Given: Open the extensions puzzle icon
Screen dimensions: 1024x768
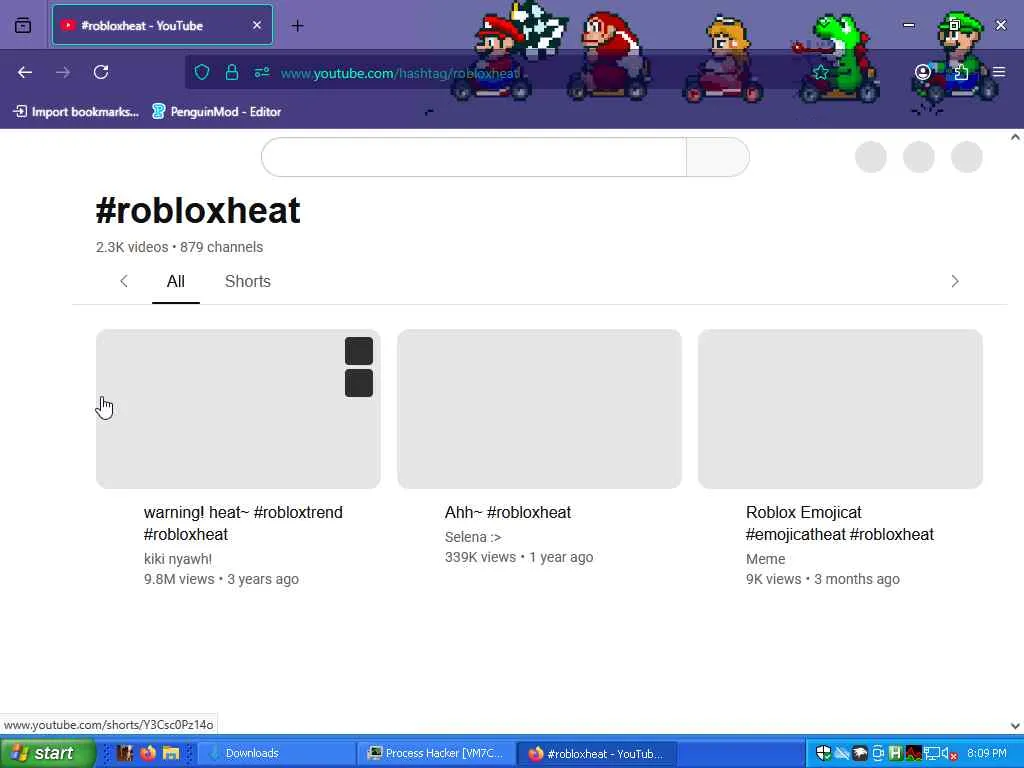Looking at the screenshot, I should (961, 72).
